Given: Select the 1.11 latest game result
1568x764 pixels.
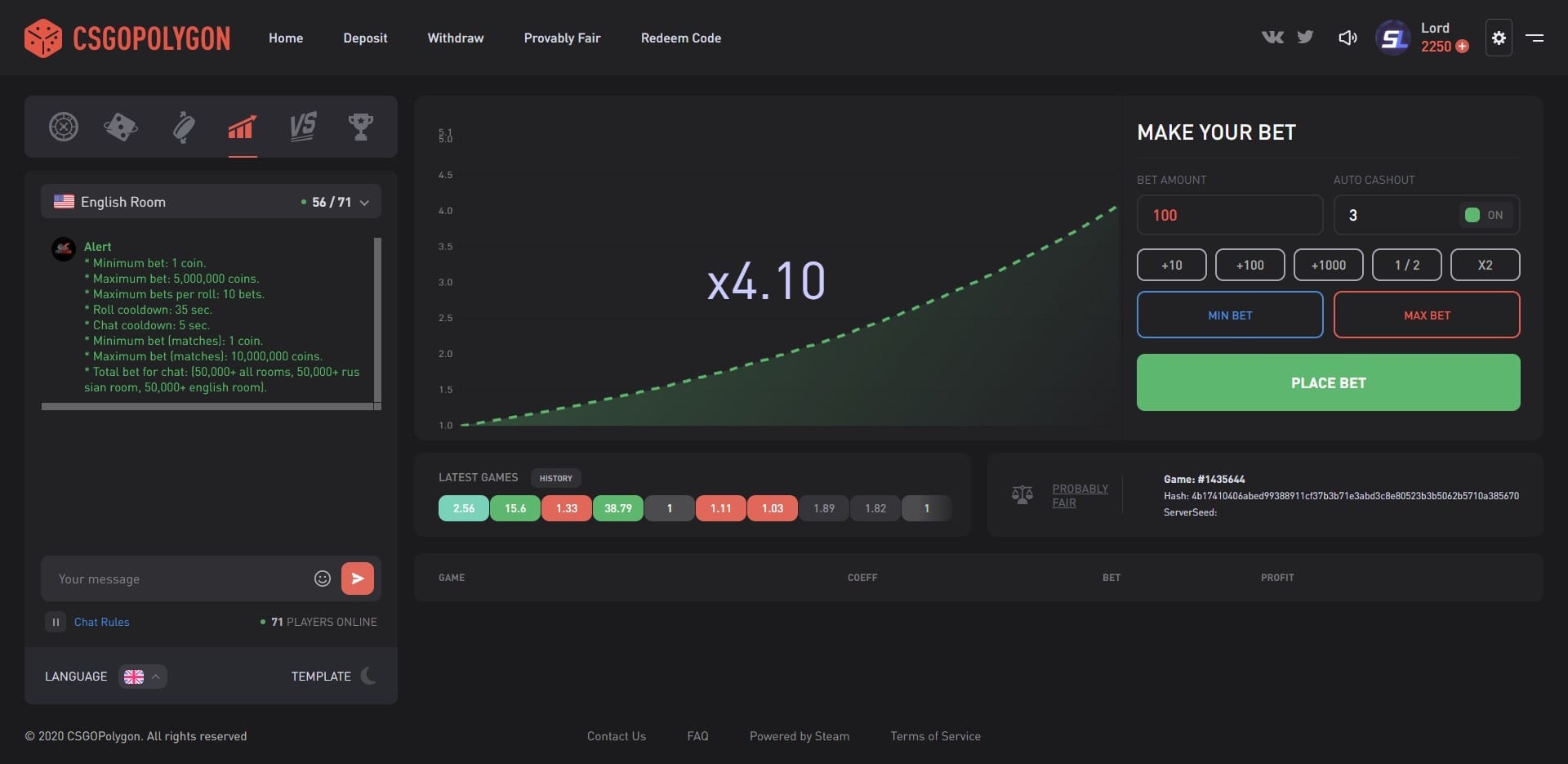Looking at the screenshot, I should (x=721, y=508).
